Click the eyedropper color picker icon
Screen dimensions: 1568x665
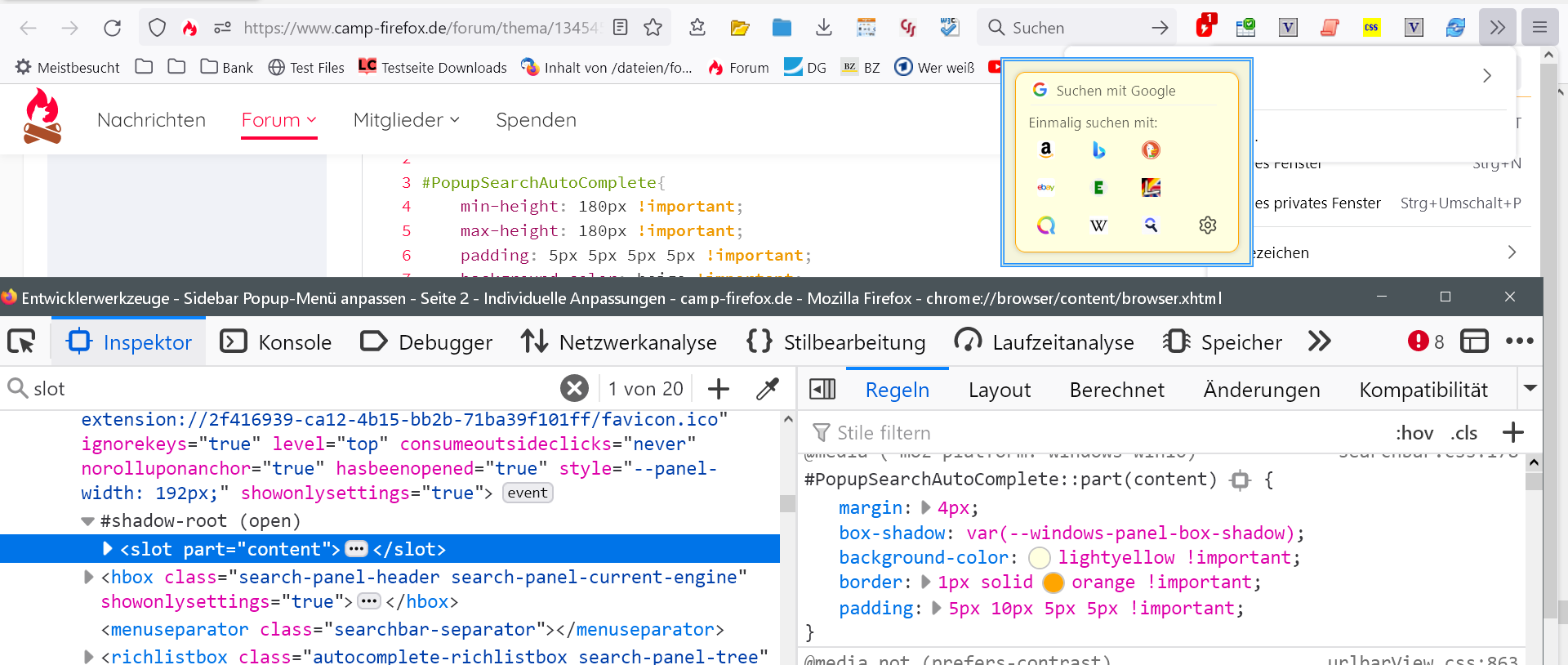click(767, 389)
